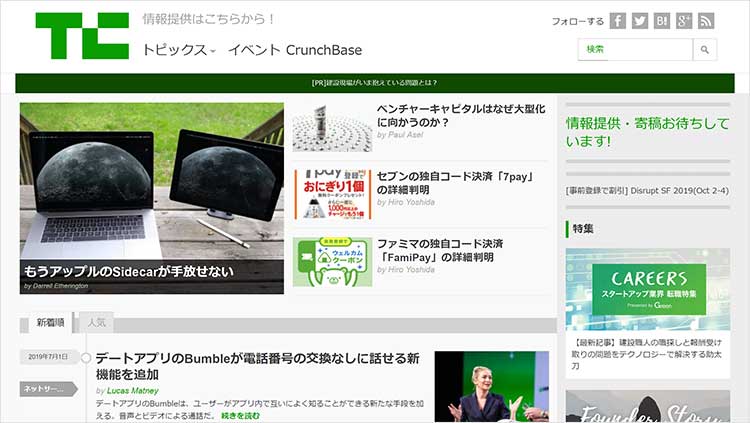Viewport: 750px width, 423px height.
Task: Click the ネットサー... category tag
Action: pyautogui.click(x=48, y=389)
